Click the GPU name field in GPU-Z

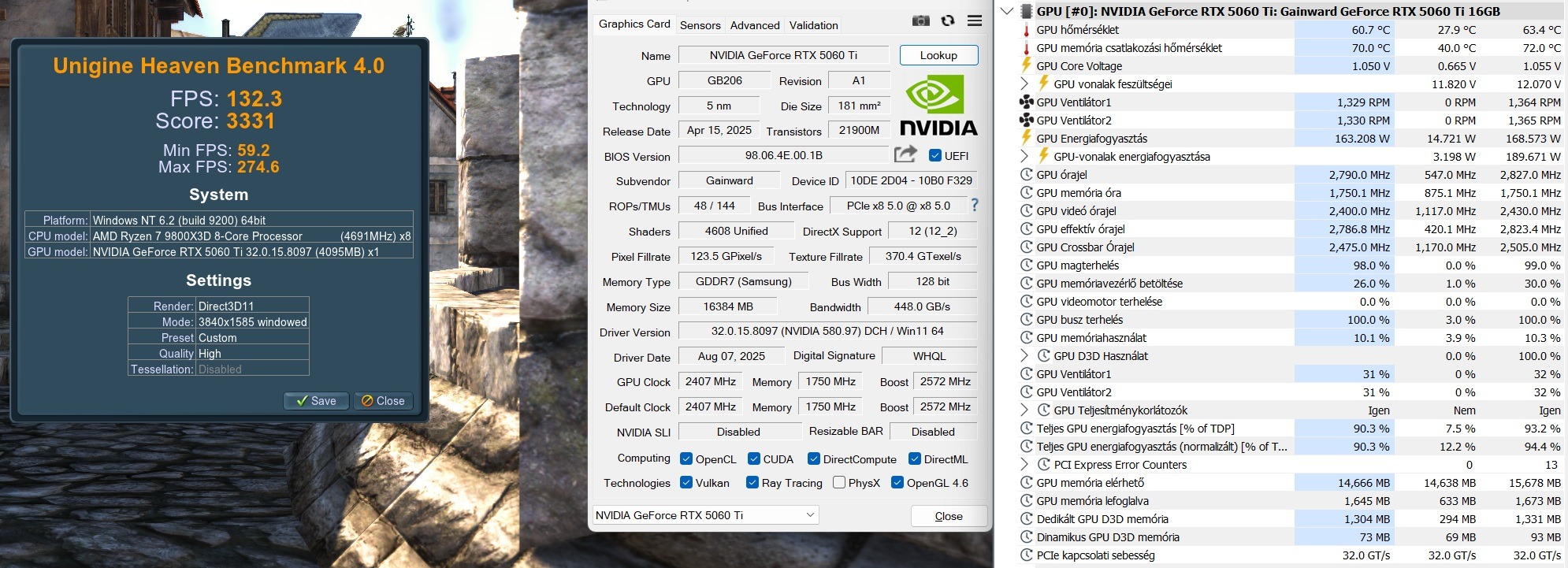[x=783, y=55]
